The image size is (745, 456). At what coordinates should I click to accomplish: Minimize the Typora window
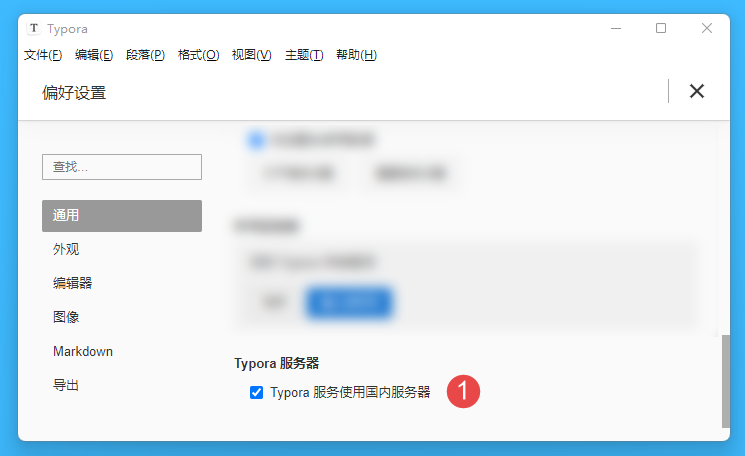pyautogui.click(x=616, y=28)
